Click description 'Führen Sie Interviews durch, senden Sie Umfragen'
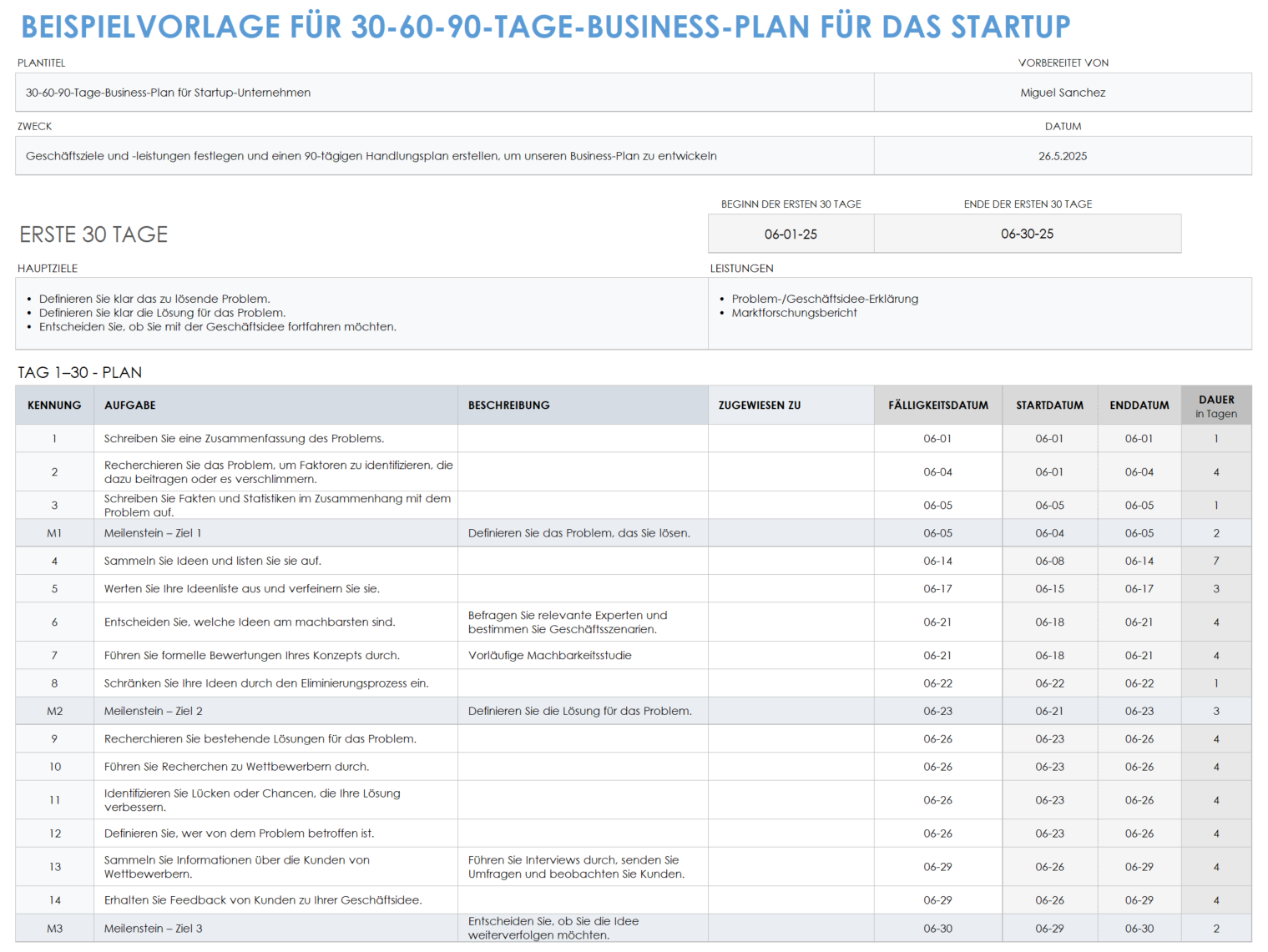The image size is (1268, 952). pyautogui.click(x=583, y=866)
